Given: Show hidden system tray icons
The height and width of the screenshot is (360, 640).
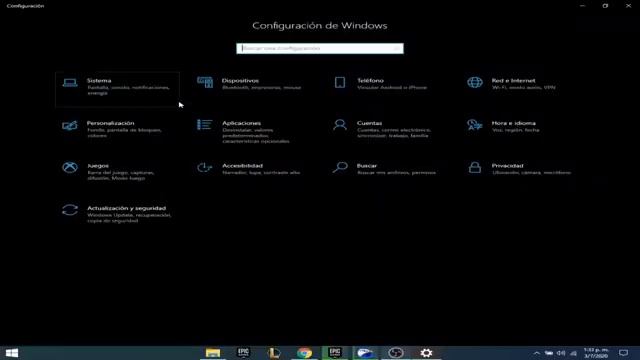Looking at the screenshot, I should (x=537, y=353).
